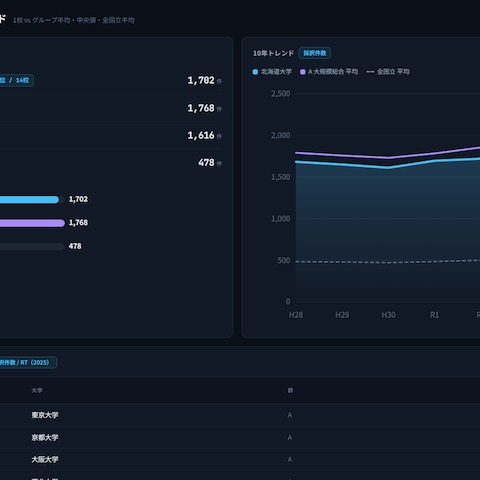Click the H30 point on blue line
480x480 pixels.
click(388, 167)
